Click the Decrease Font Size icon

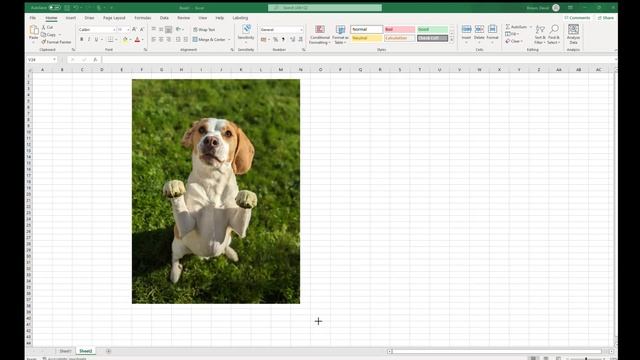142,29
